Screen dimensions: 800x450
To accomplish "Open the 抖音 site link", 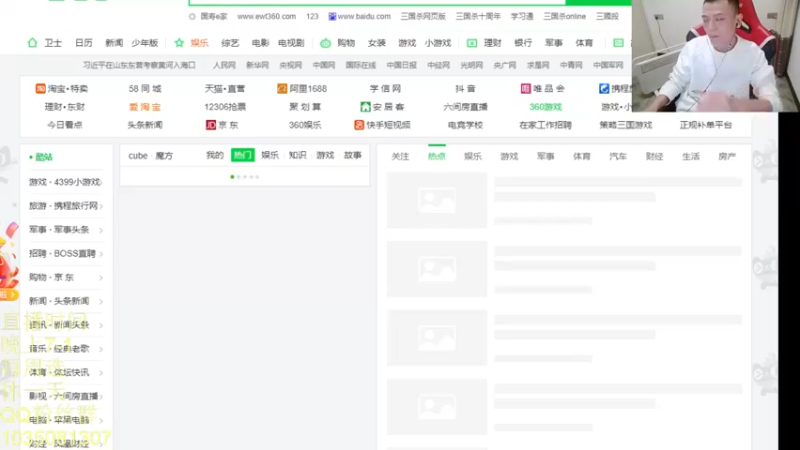I will pyautogui.click(x=465, y=89).
